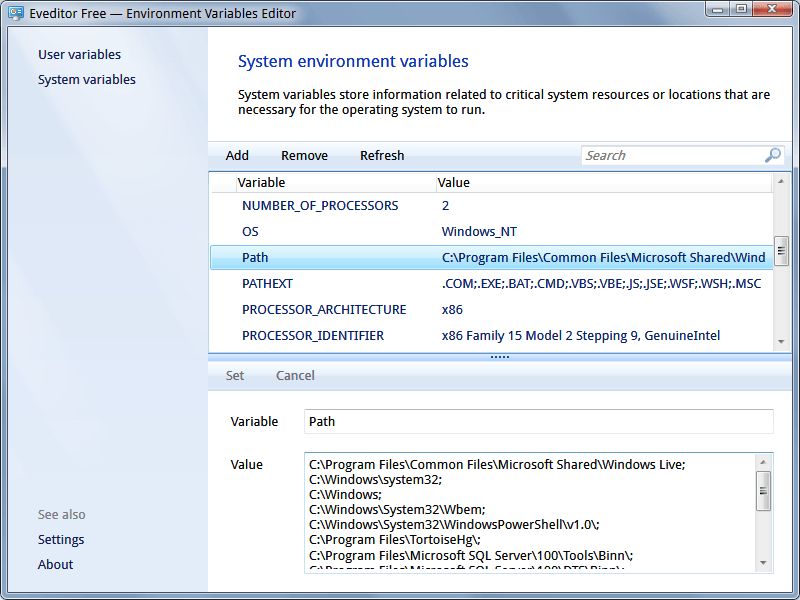Click Add to create a new variable

click(236, 155)
